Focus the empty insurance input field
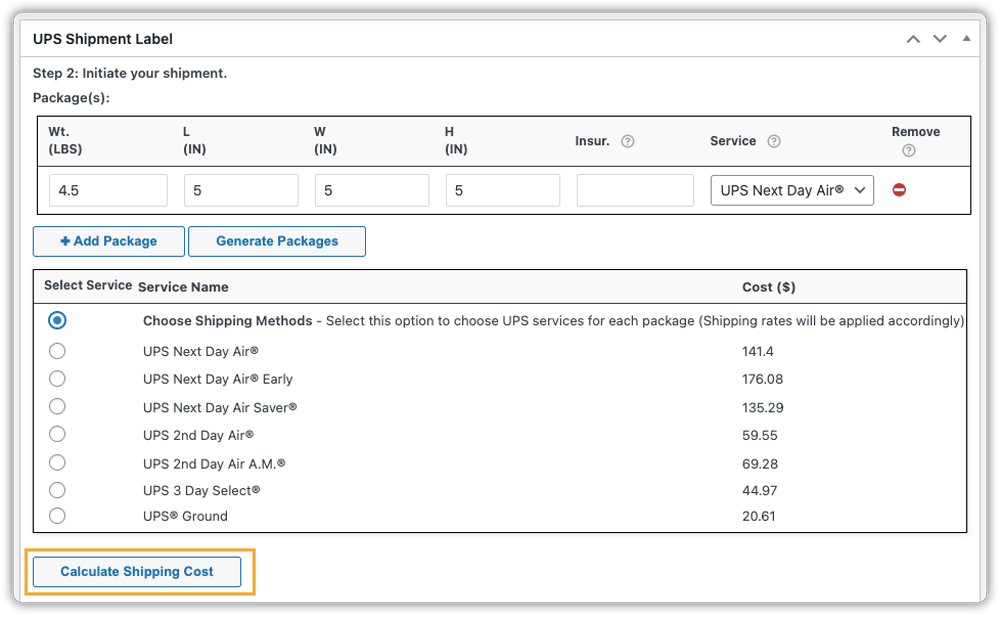Viewport: 1000px width, 619px height. coord(635,191)
